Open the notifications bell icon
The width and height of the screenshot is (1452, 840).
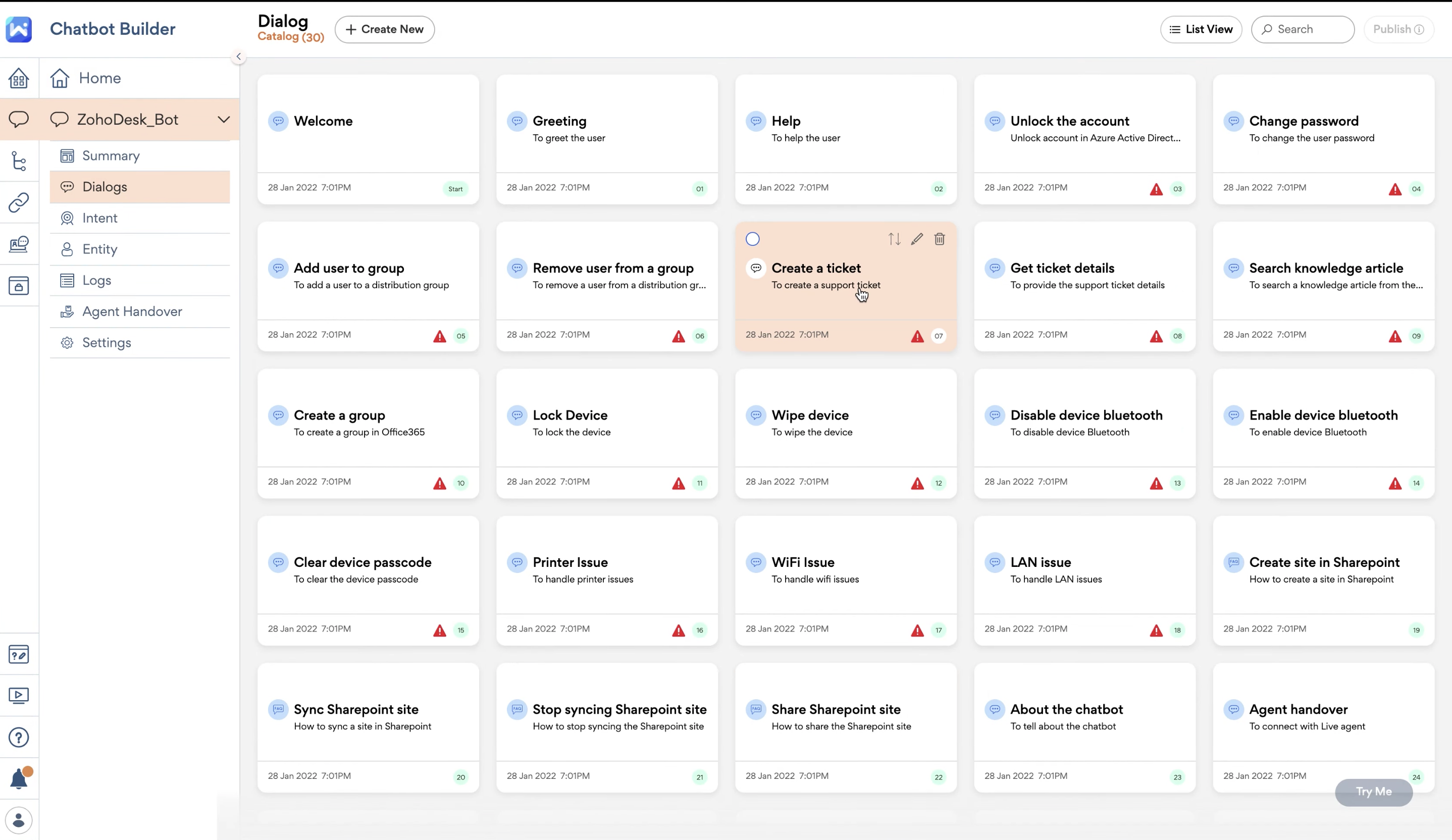[19, 778]
